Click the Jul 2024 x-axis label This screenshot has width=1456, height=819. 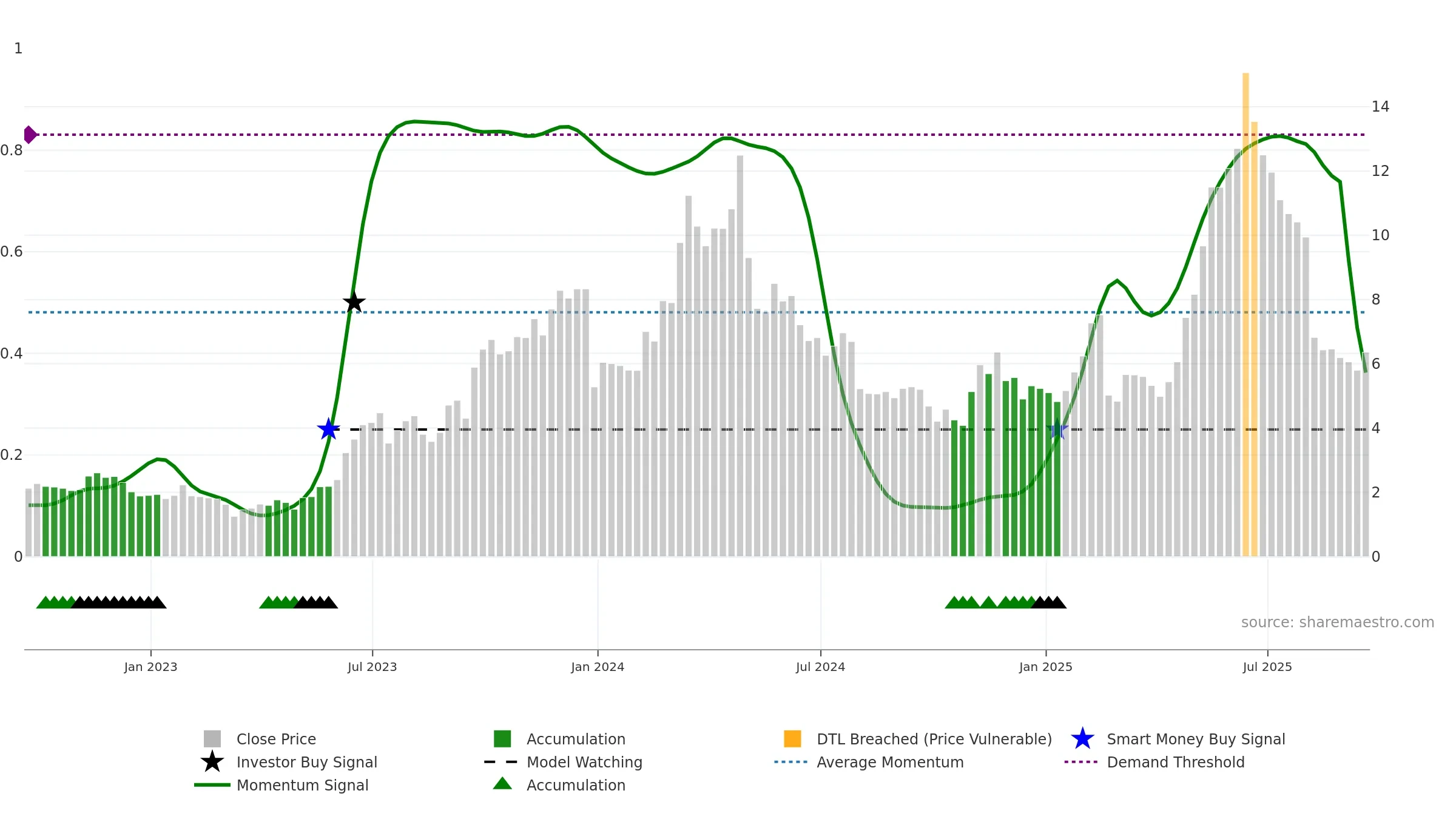[820, 667]
